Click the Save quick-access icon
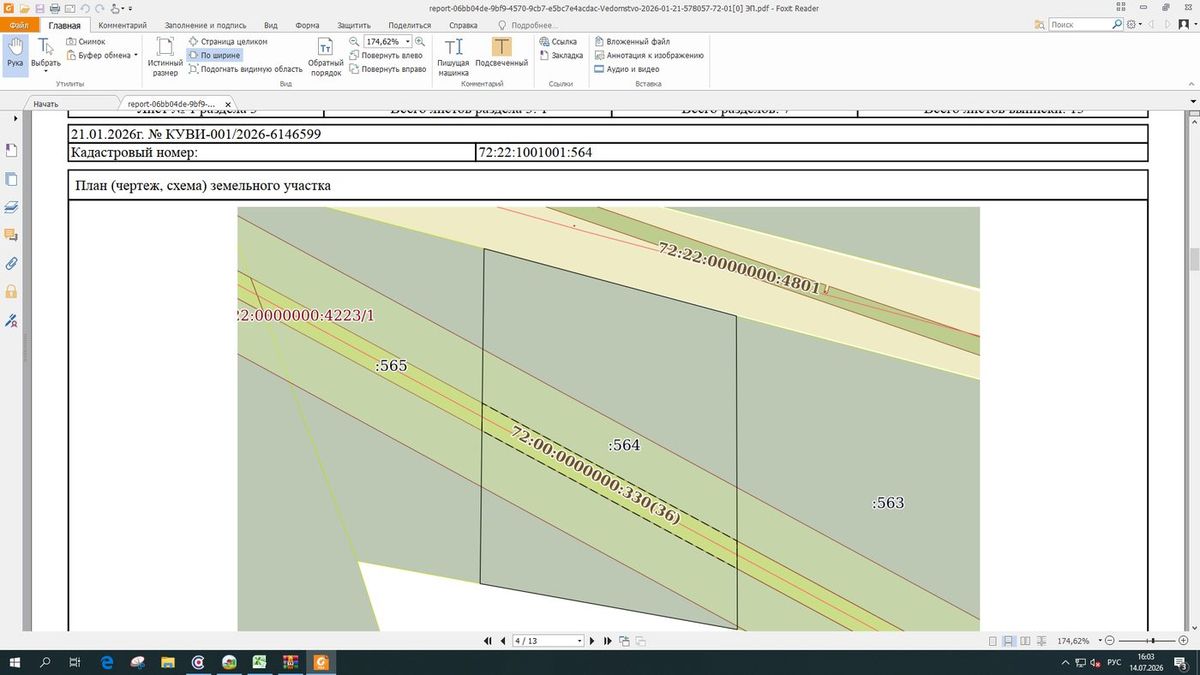 point(39,8)
